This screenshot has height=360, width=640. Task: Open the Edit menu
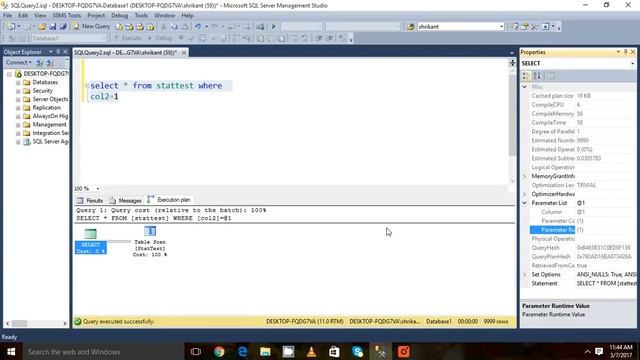pyautogui.click(x=23, y=16)
